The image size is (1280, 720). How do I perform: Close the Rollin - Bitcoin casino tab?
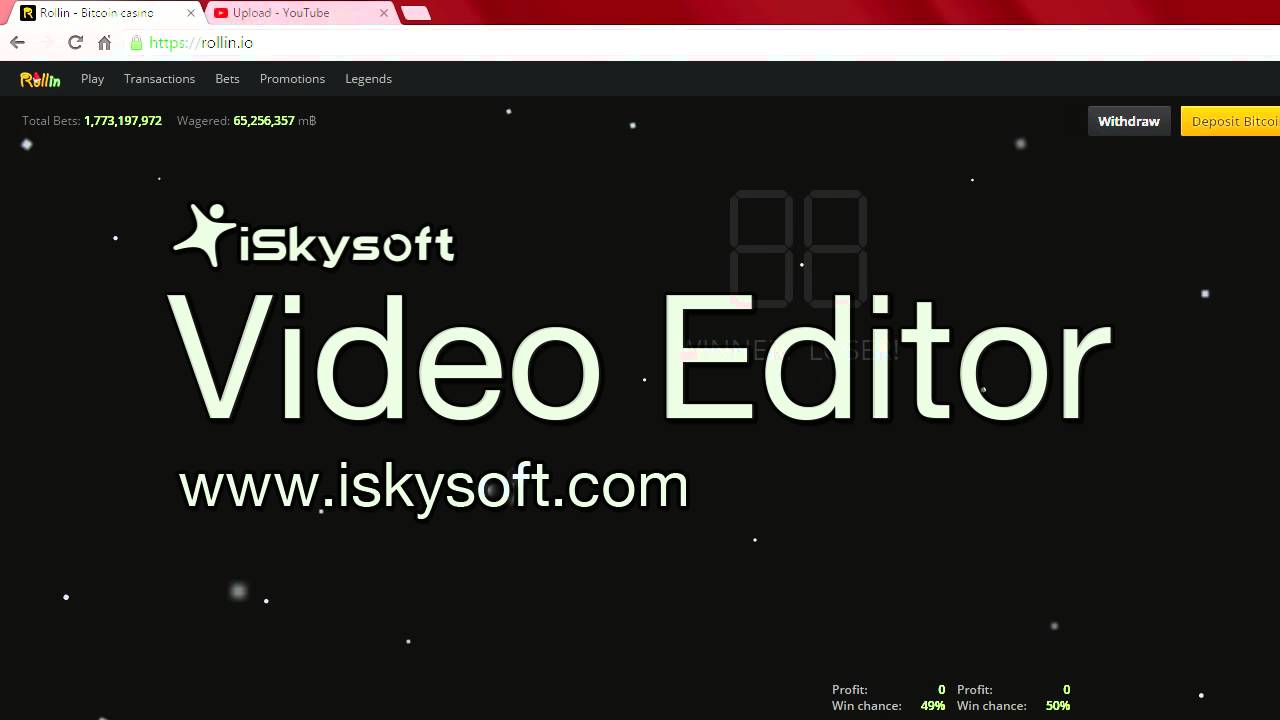pyautogui.click(x=191, y=13)
